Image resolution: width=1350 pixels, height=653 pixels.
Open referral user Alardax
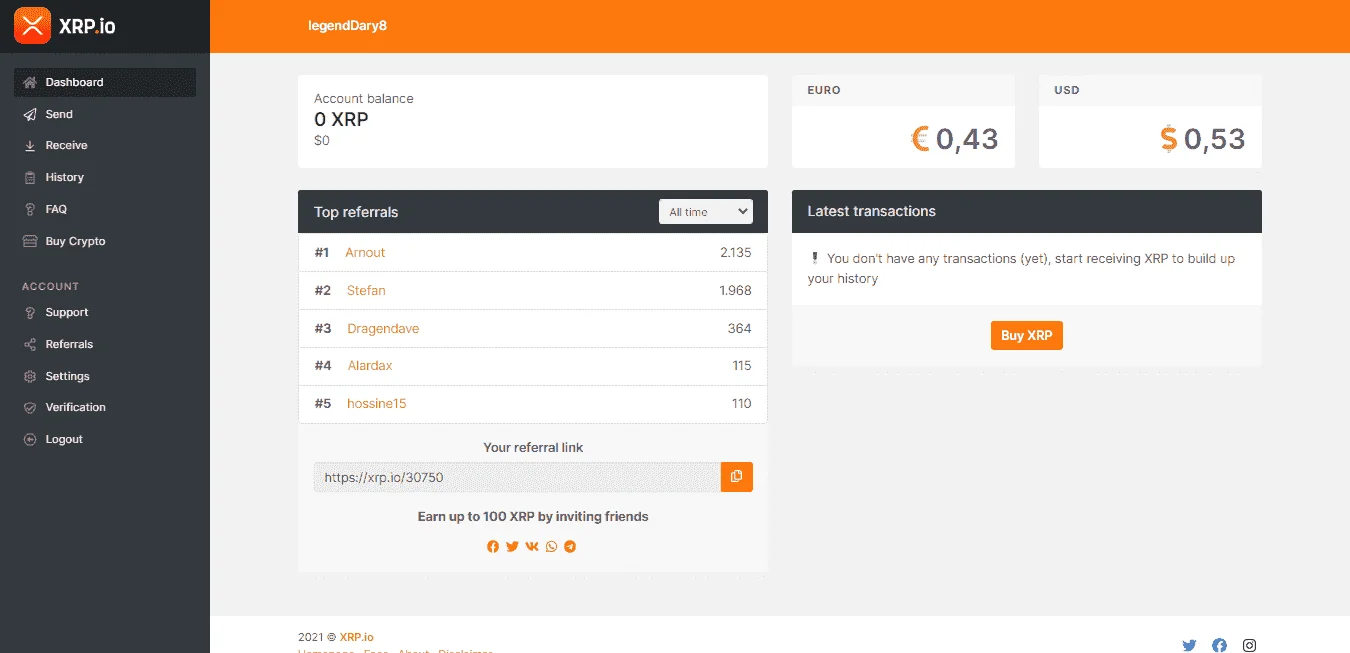click(370, 366)
